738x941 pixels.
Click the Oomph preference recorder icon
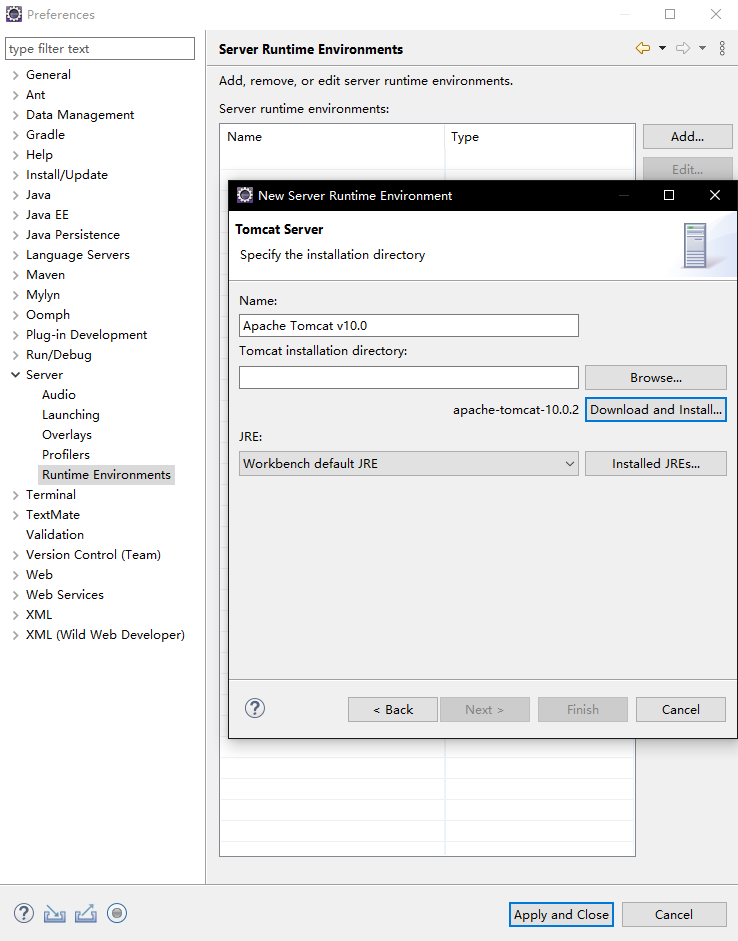[117, 913]
